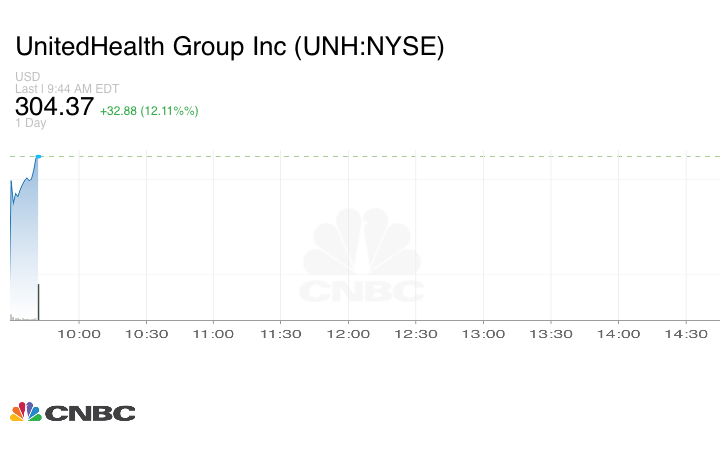
Task: Click the blue shaded price area
Action: (25, 250)
